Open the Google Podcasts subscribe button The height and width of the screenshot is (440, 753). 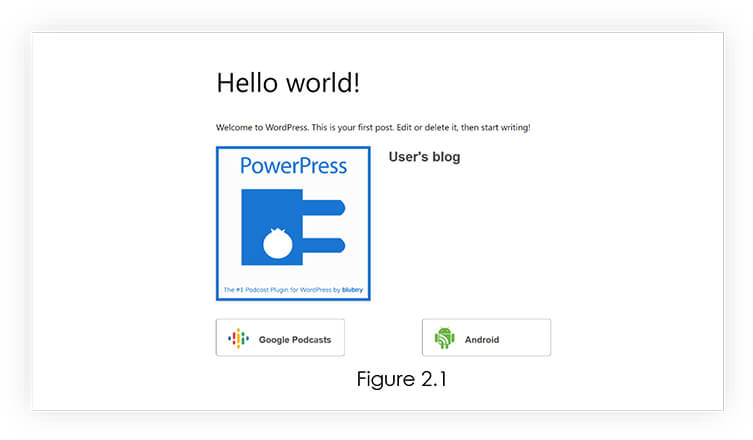[x=280, y=338]
